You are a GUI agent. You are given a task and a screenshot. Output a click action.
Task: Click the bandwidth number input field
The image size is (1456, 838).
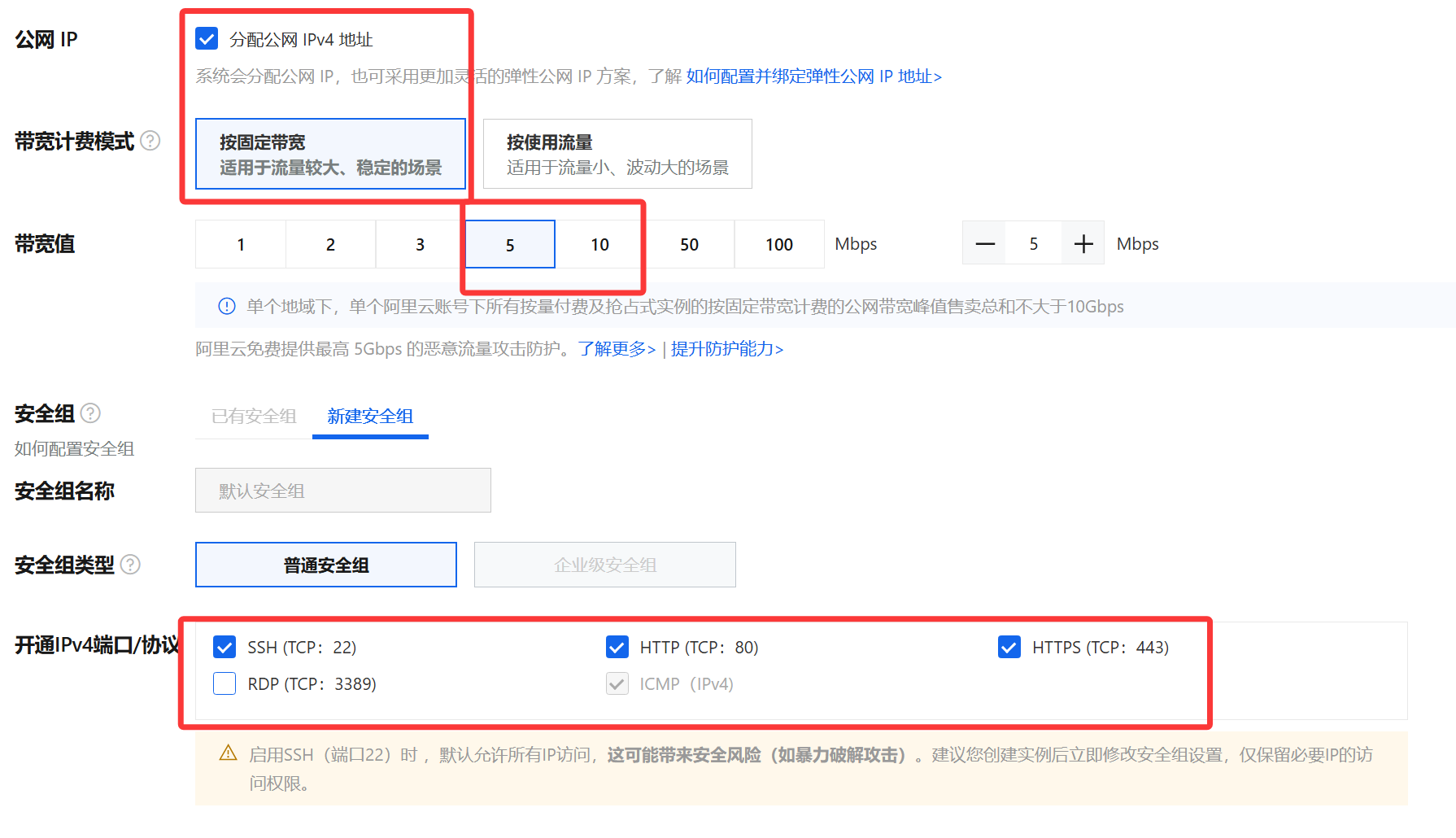click(x=1034, y=243)
